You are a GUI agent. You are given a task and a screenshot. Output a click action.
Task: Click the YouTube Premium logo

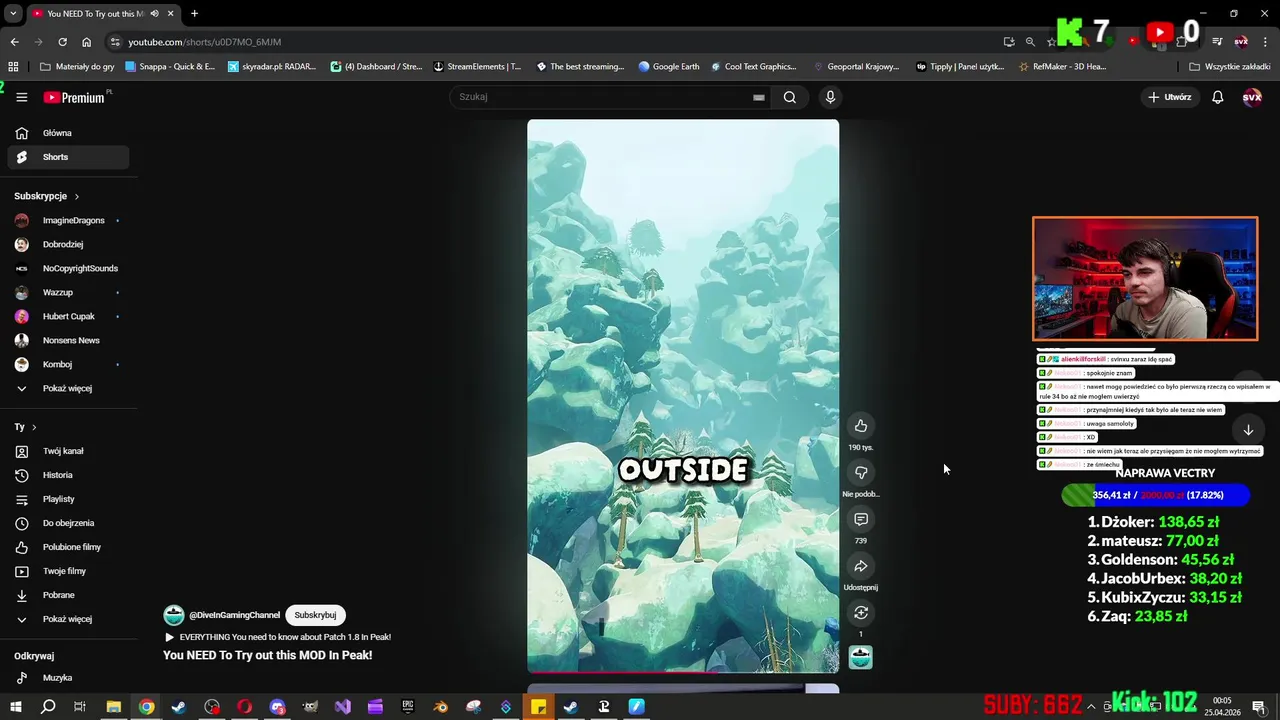point(76,97)
